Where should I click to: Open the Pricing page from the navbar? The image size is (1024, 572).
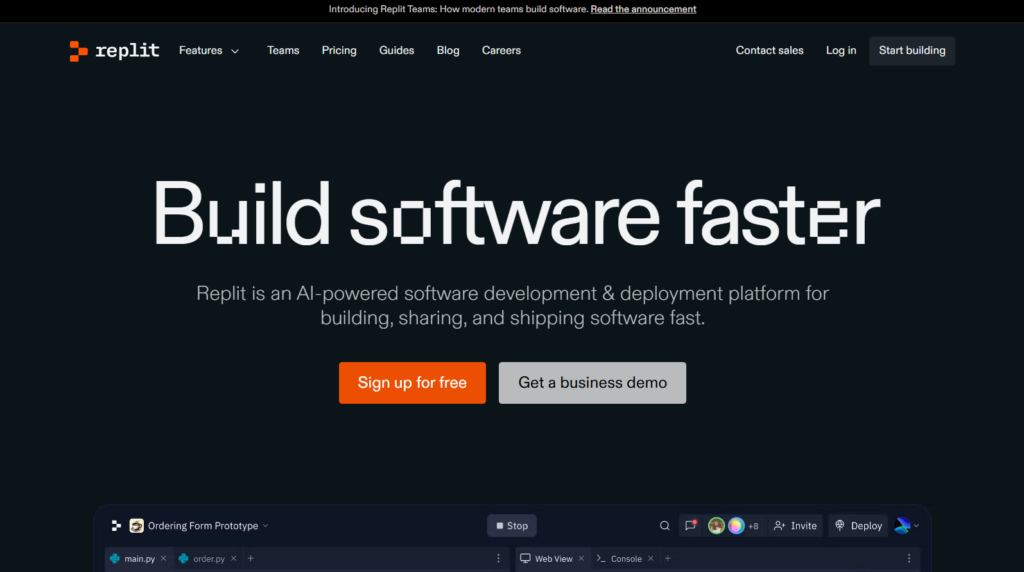coord(339,51)
